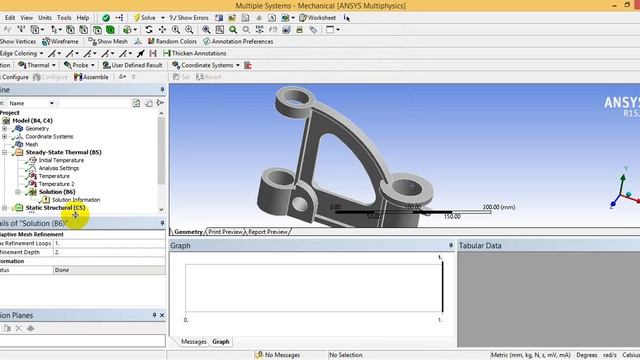This screenshot has height=360, width=640.
Task: Click the Show Errors button
Action: [189, 18]
